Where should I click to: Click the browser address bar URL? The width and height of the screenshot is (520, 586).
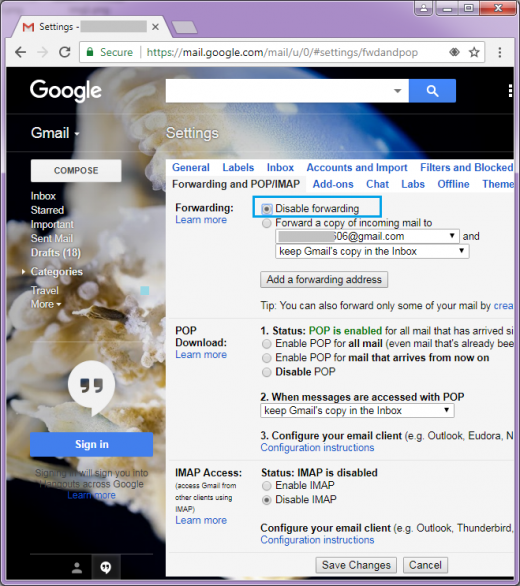click(282, 52)
